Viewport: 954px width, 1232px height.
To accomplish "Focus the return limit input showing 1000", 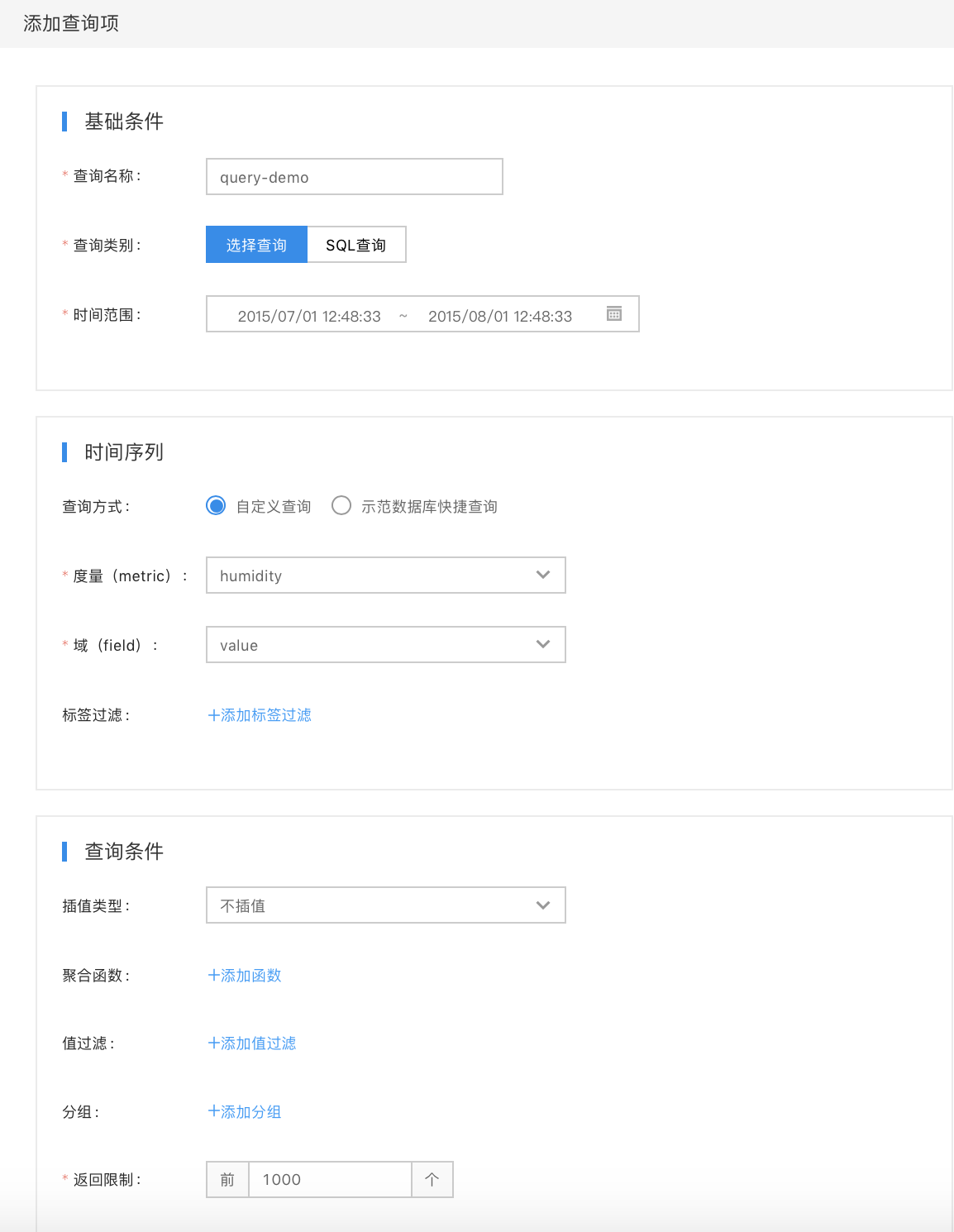I will (x=330, y=1180).
